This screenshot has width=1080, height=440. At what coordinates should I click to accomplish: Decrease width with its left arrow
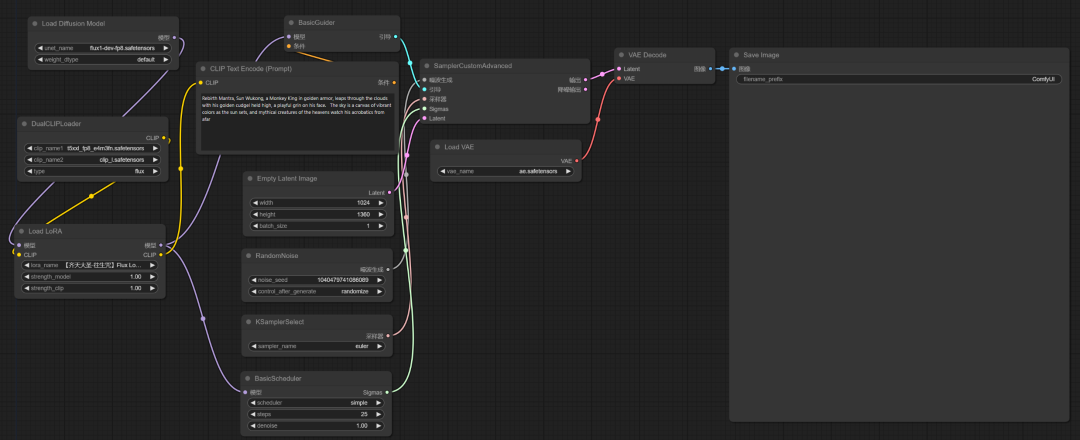(254, 203)
